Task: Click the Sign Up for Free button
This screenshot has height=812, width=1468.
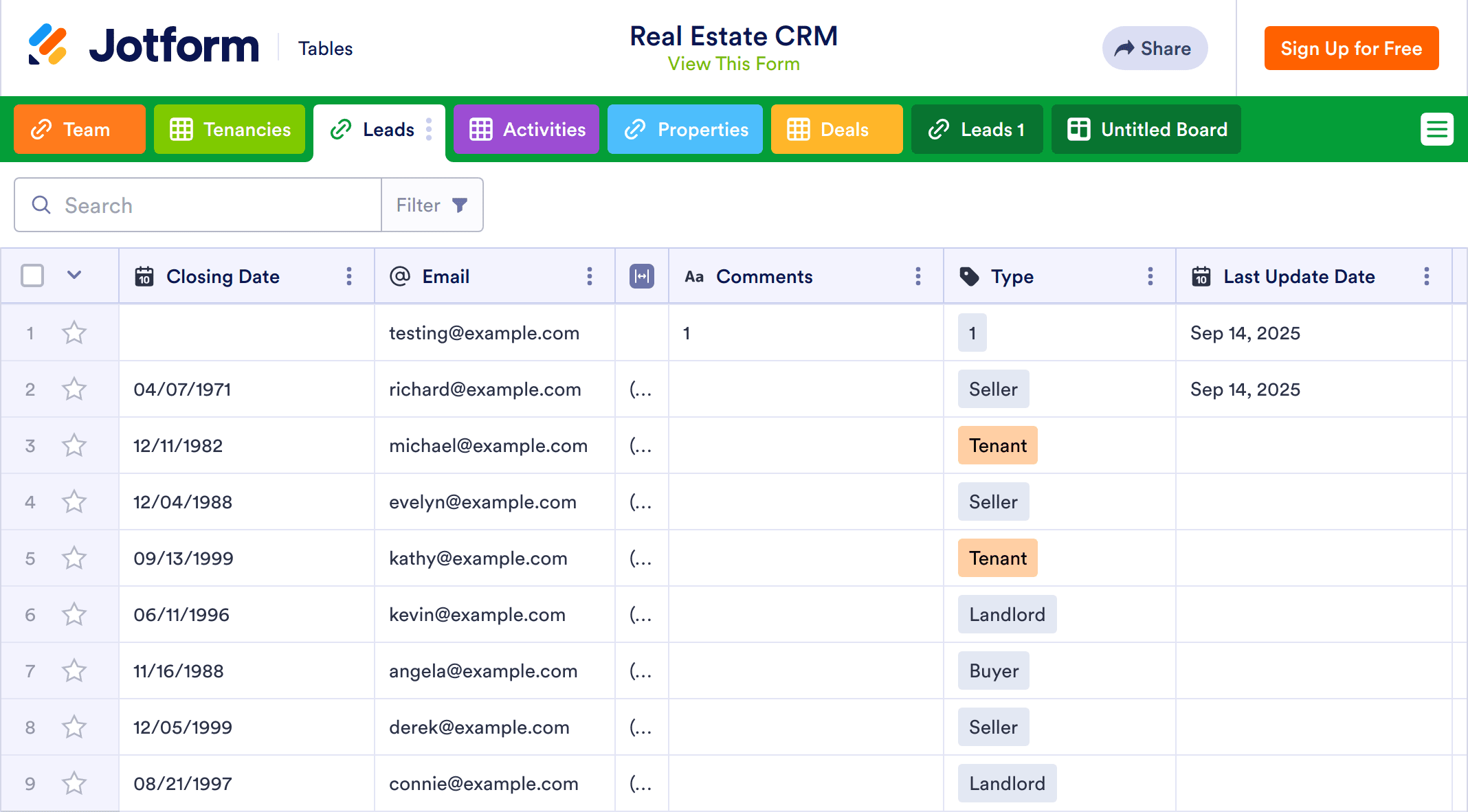Action: point(1350,48)
